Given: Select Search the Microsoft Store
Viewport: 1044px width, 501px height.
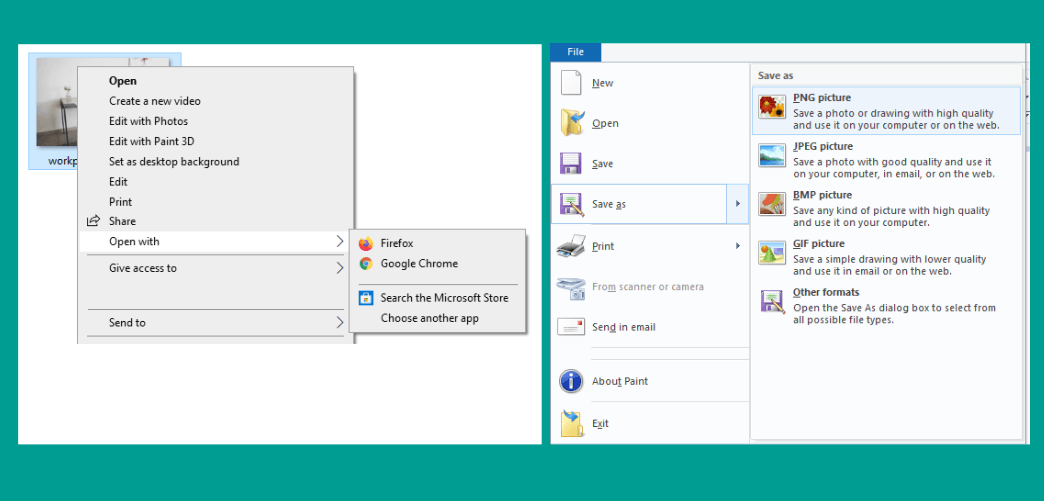Looking at the screenshot, I should point(445,298).
